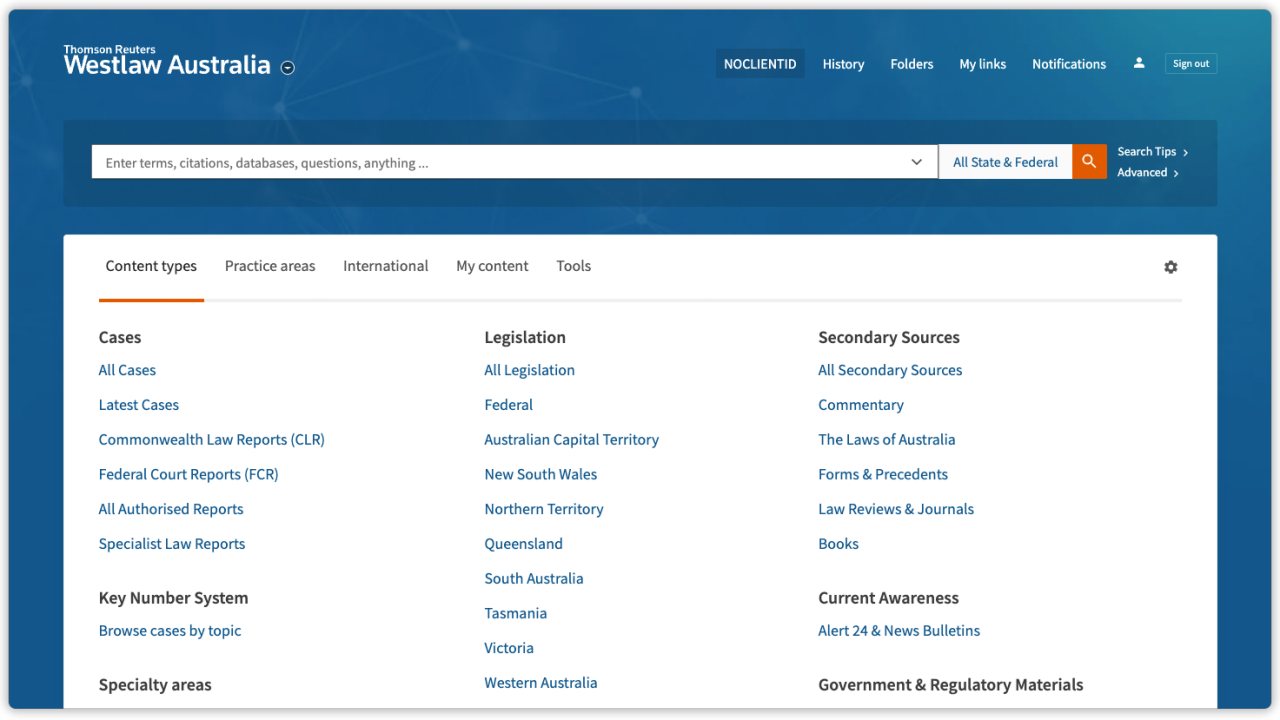The height and width of the screenshot is (720, 1280).
Task: Expand the search terms dropdown arrow
Action: (916, 161)
